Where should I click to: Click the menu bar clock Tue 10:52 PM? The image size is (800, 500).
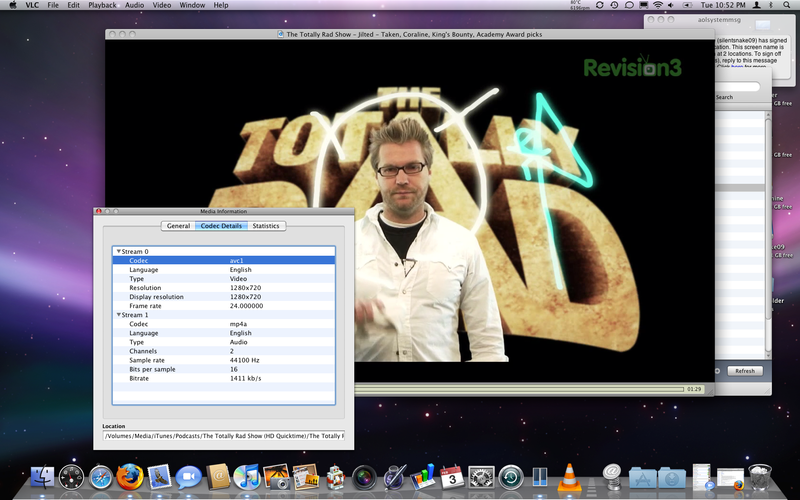pos(723,5)
